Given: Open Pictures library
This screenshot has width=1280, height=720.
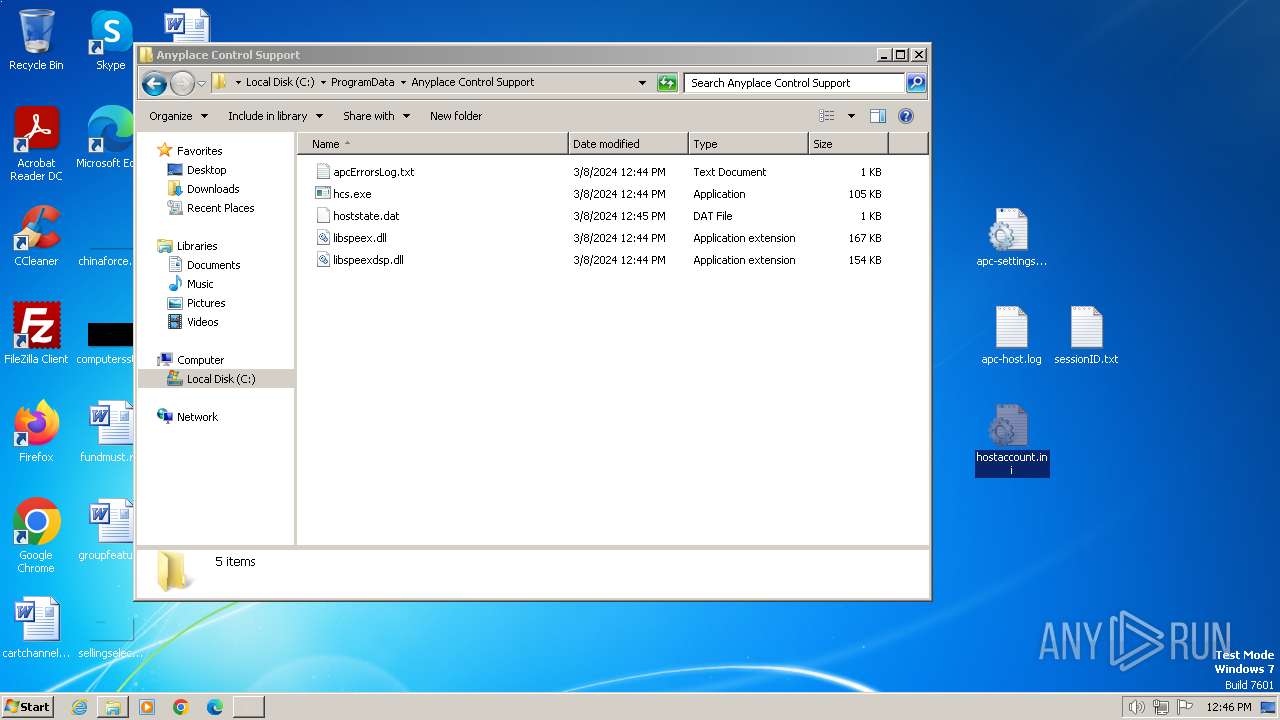Looking at the screenshot, I should click(x=206, y=303).
